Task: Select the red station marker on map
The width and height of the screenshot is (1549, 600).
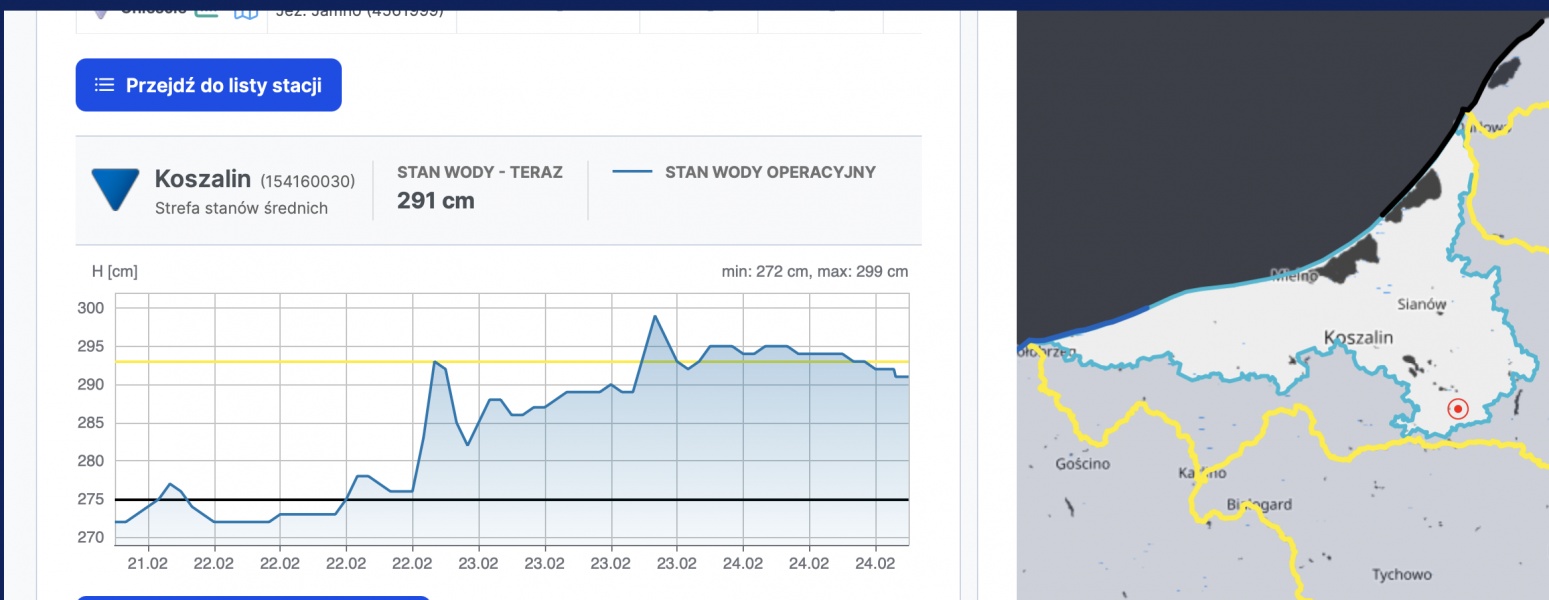Action: 1458,409
